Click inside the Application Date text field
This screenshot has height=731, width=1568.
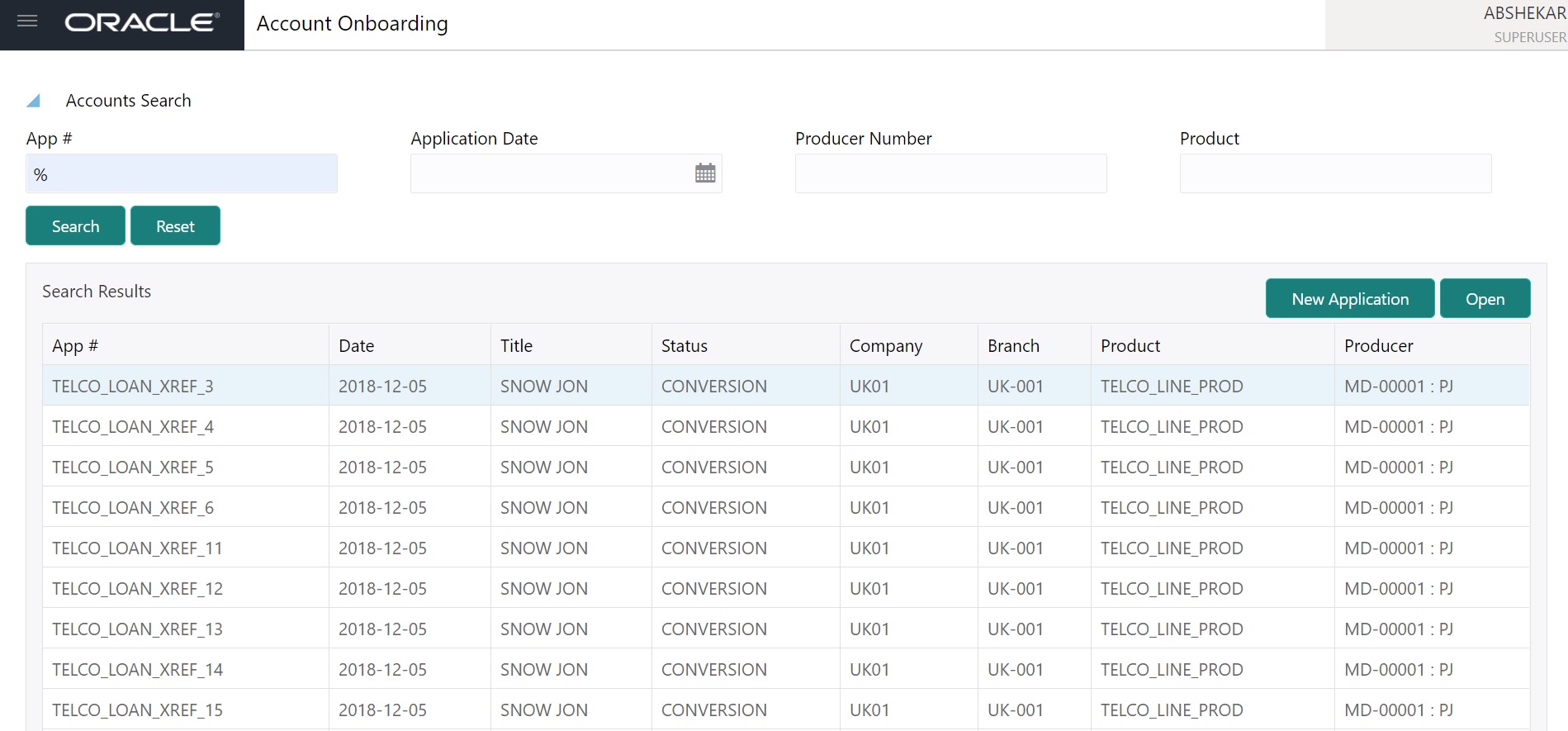pos(550,173)
